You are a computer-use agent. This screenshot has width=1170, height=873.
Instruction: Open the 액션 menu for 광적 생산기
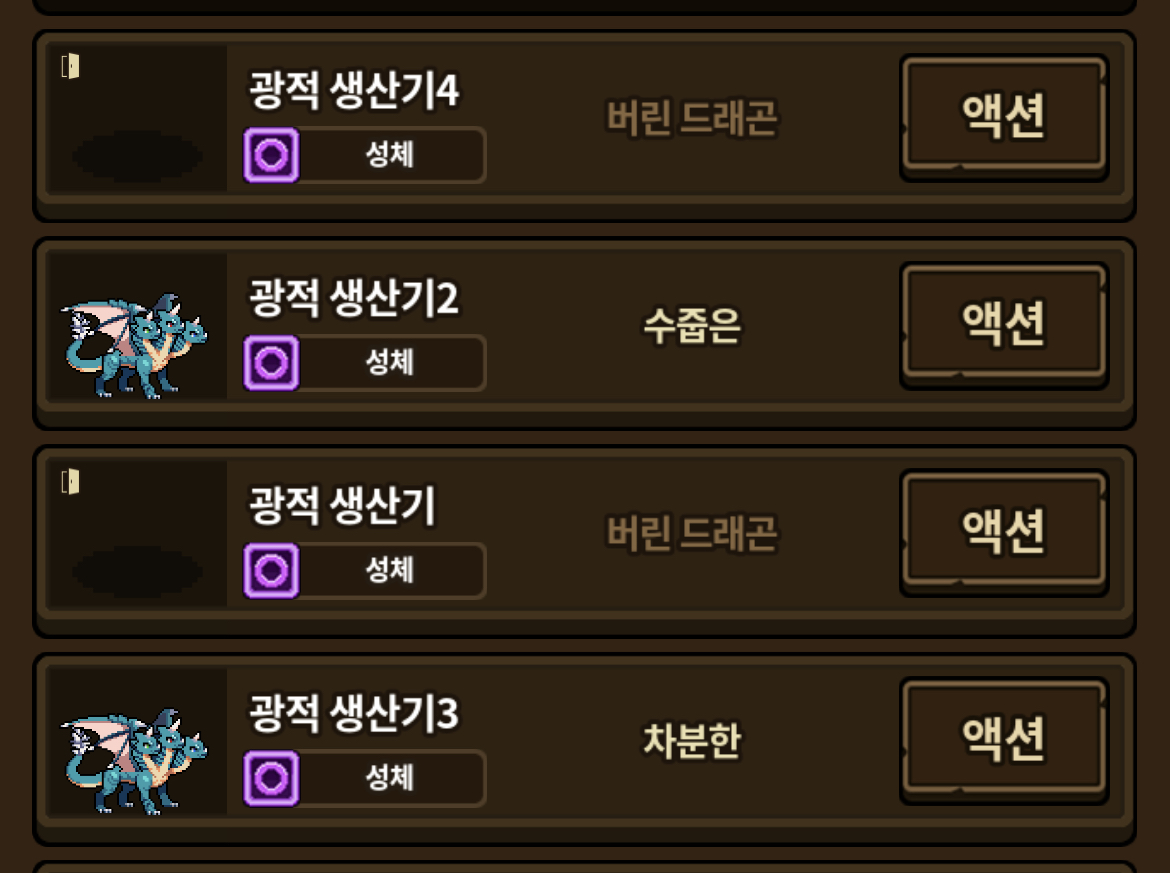pos(1004,532)
